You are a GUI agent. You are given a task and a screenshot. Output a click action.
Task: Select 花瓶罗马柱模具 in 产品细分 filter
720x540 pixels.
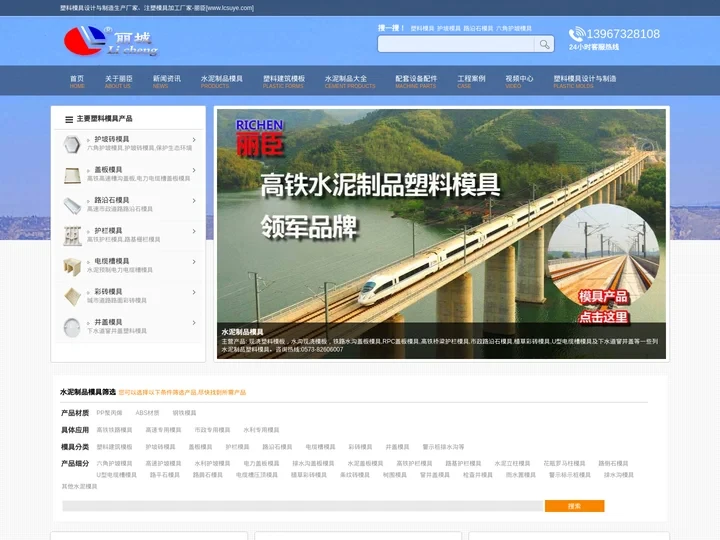[564, 463]
